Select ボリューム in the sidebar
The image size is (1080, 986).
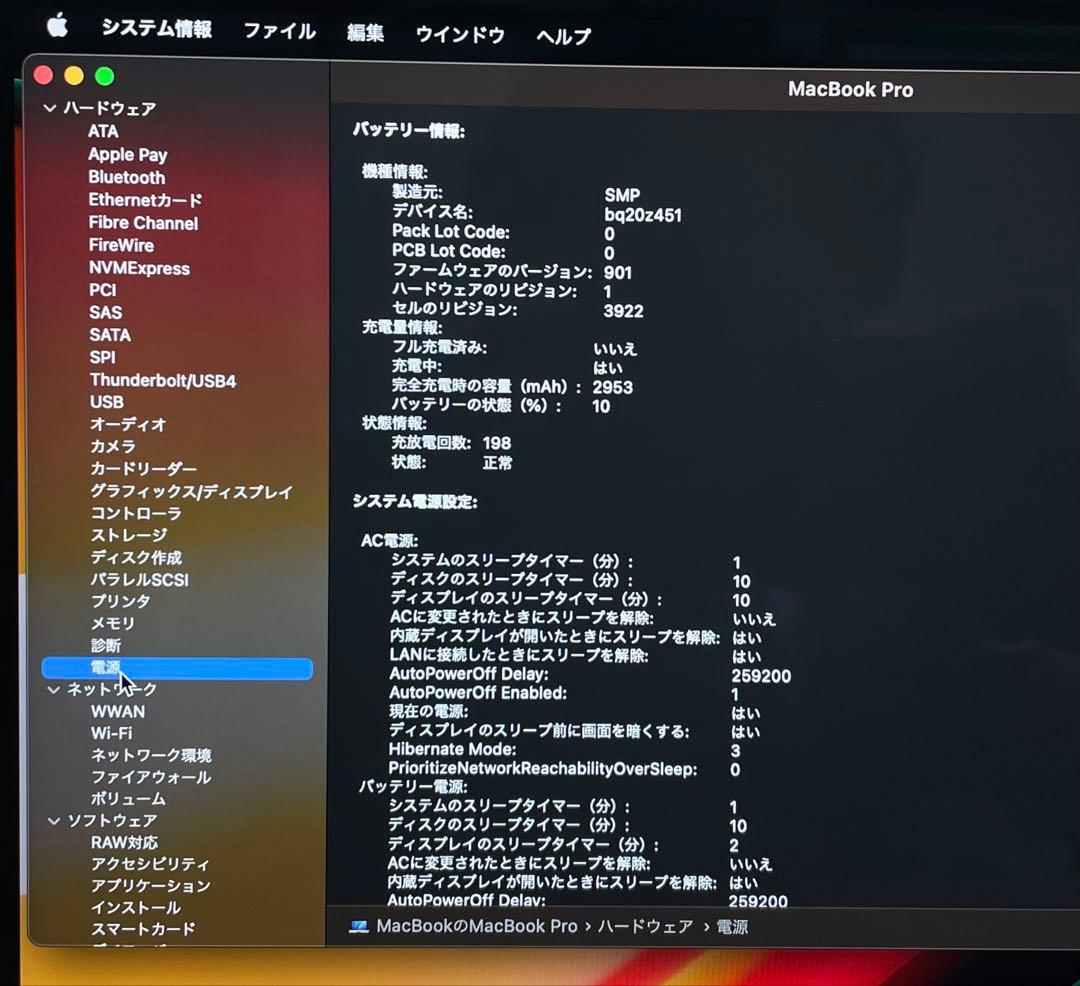(129, 799)
